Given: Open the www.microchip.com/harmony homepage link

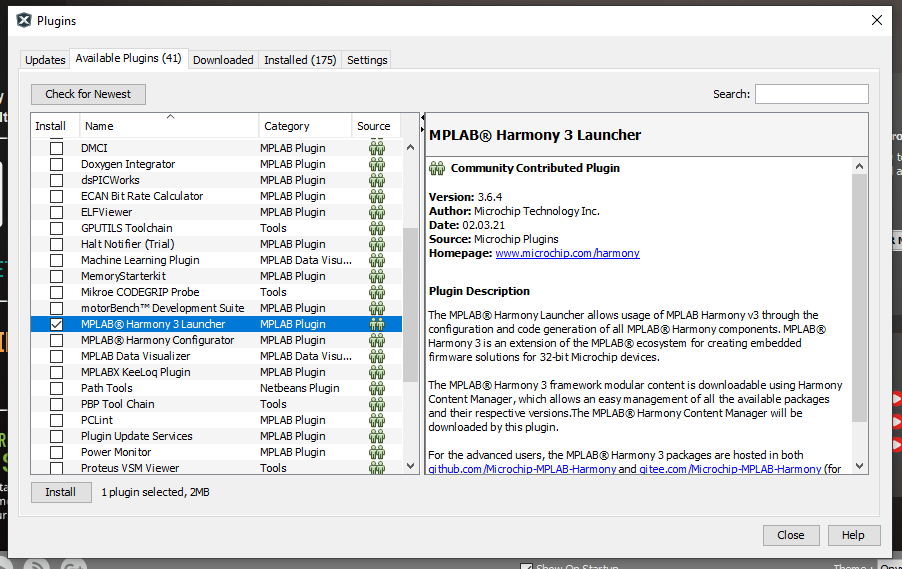Looking at the screenshot, I should point(567,253).
